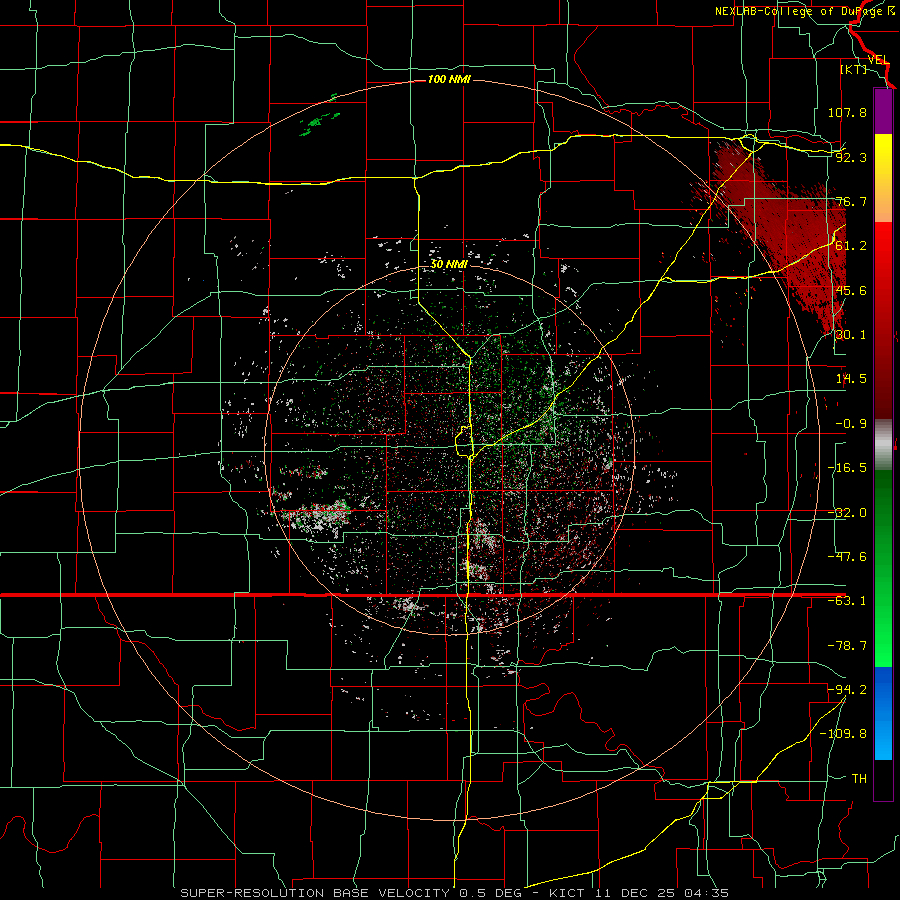Viewport: 900px width, 900px height.
Task: Click the -94.2 legend value
Action: coord(847,689)
